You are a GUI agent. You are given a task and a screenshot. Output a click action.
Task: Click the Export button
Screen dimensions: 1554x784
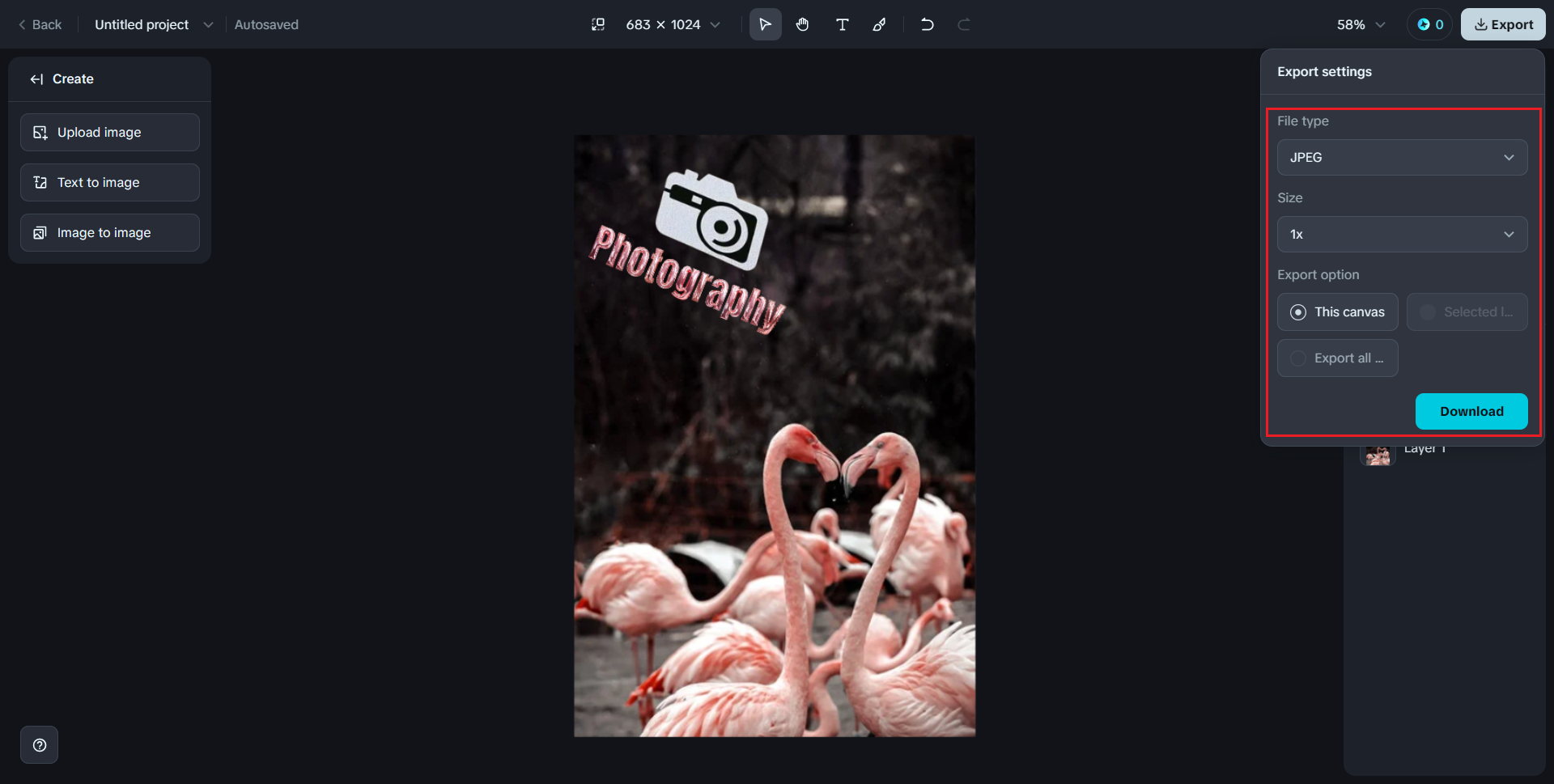coord(1503,24)
